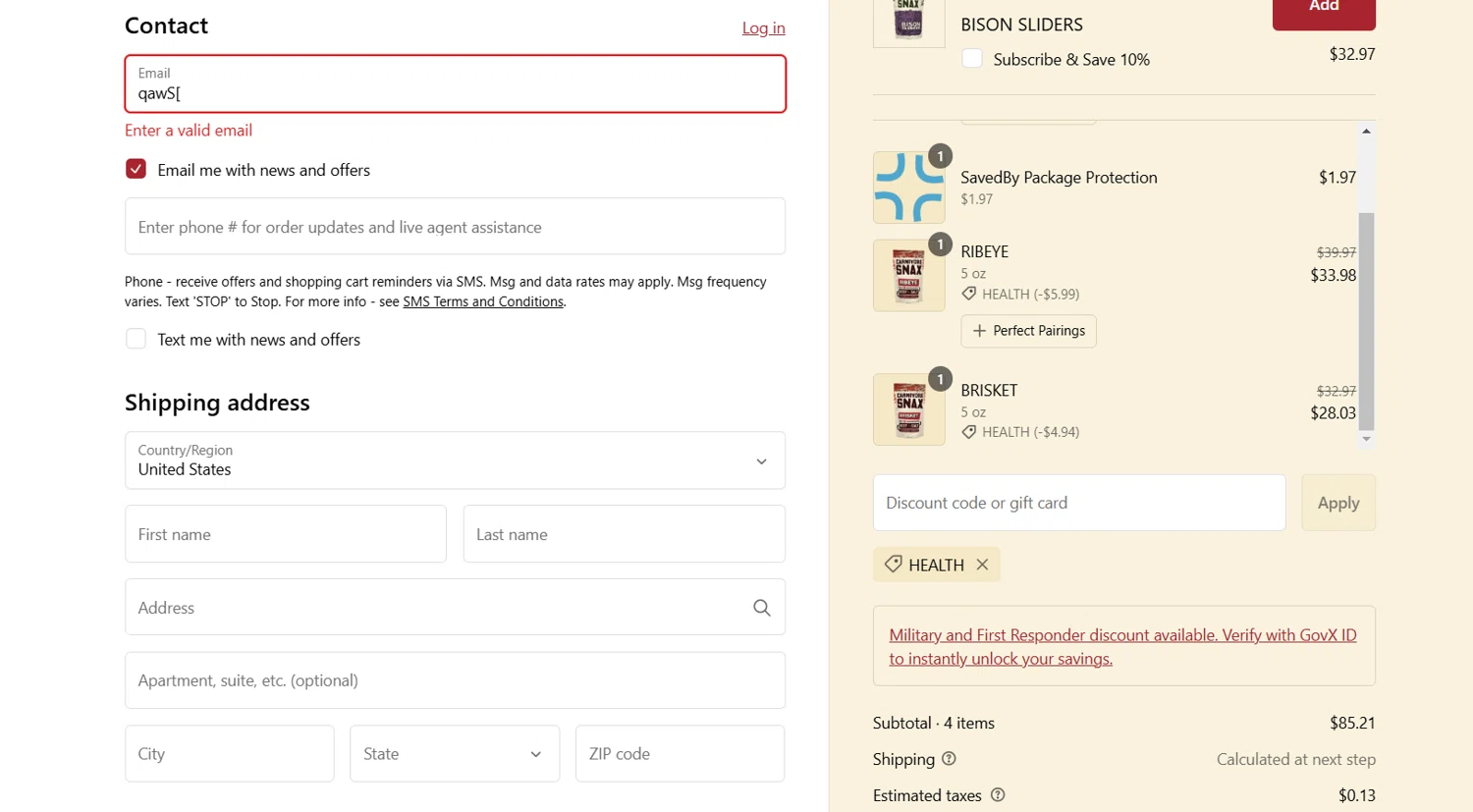Click the Last name field
The image size is (1473, 812).
(x=624, y=534)
